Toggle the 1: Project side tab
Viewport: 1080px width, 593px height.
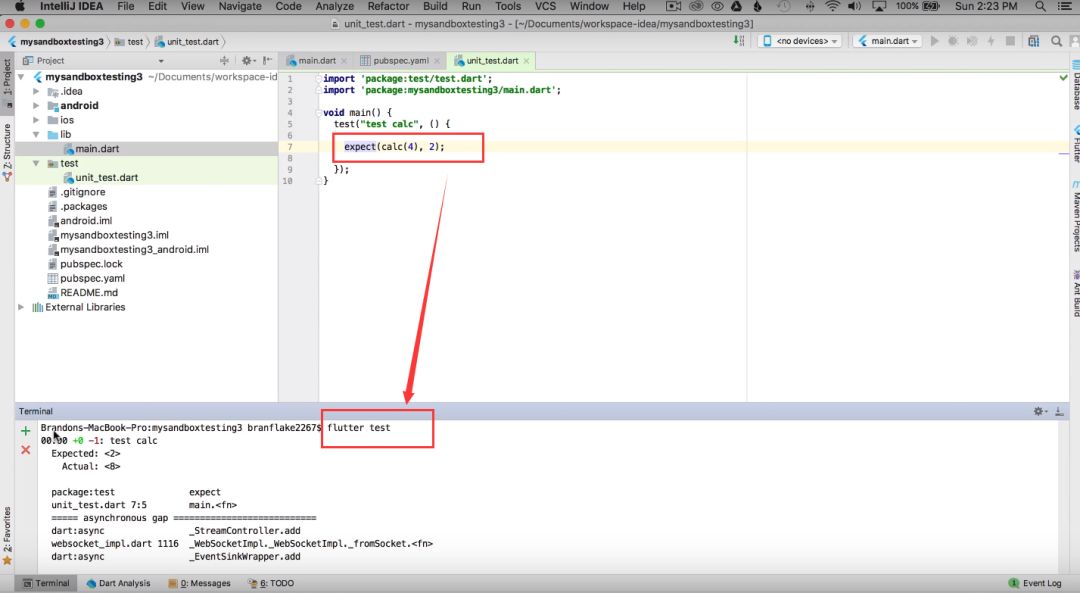point(7,84)
